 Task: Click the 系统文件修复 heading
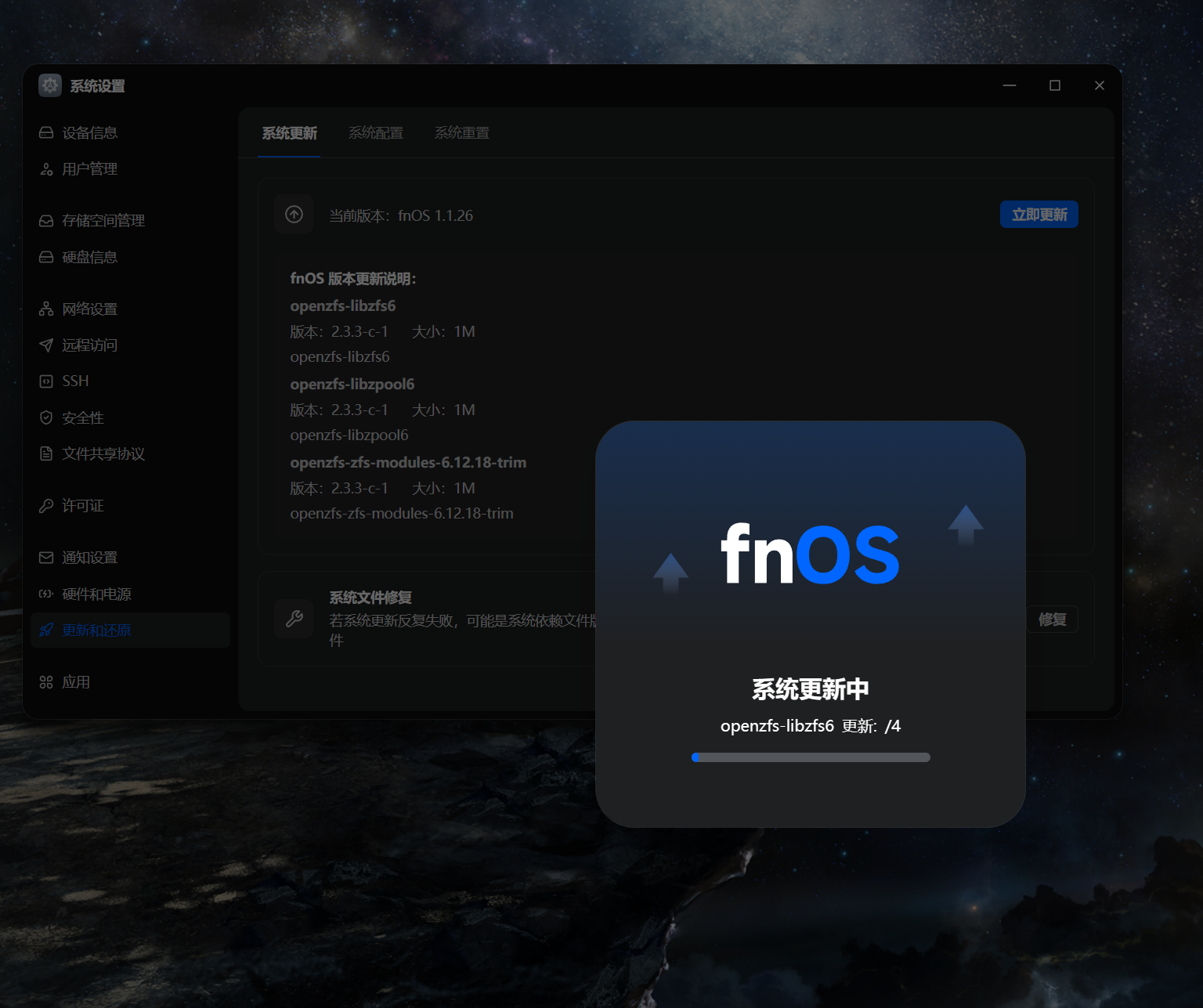click(x=370, y=598)
